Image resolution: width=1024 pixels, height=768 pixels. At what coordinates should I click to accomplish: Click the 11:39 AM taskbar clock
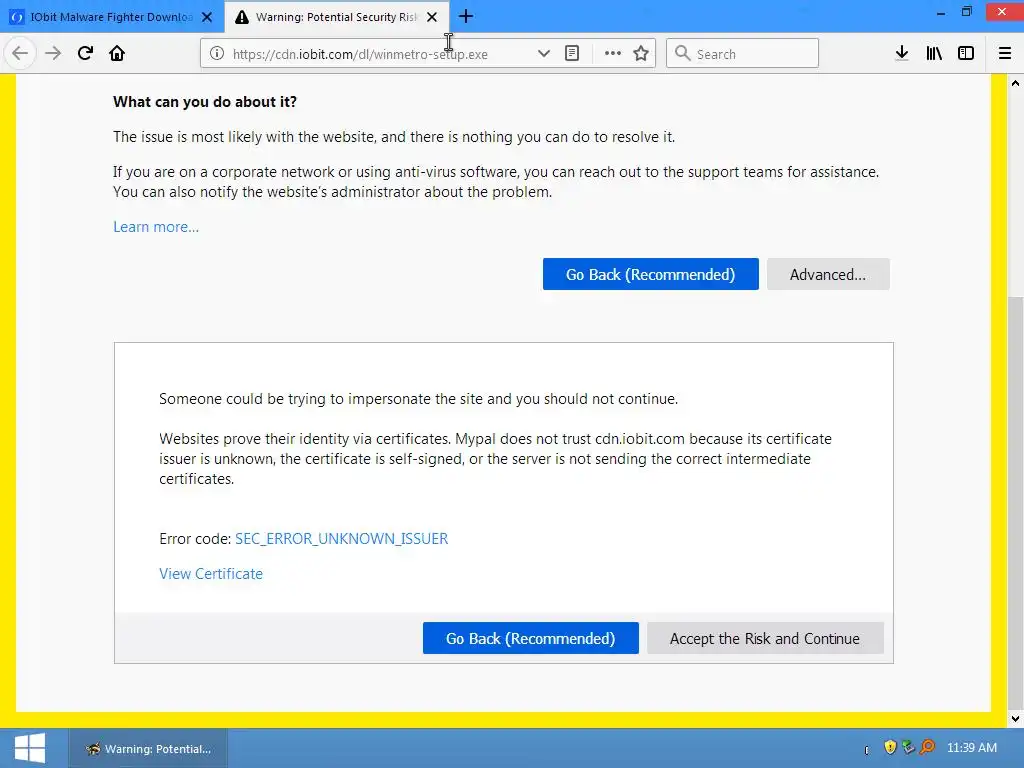pos(972,748)
